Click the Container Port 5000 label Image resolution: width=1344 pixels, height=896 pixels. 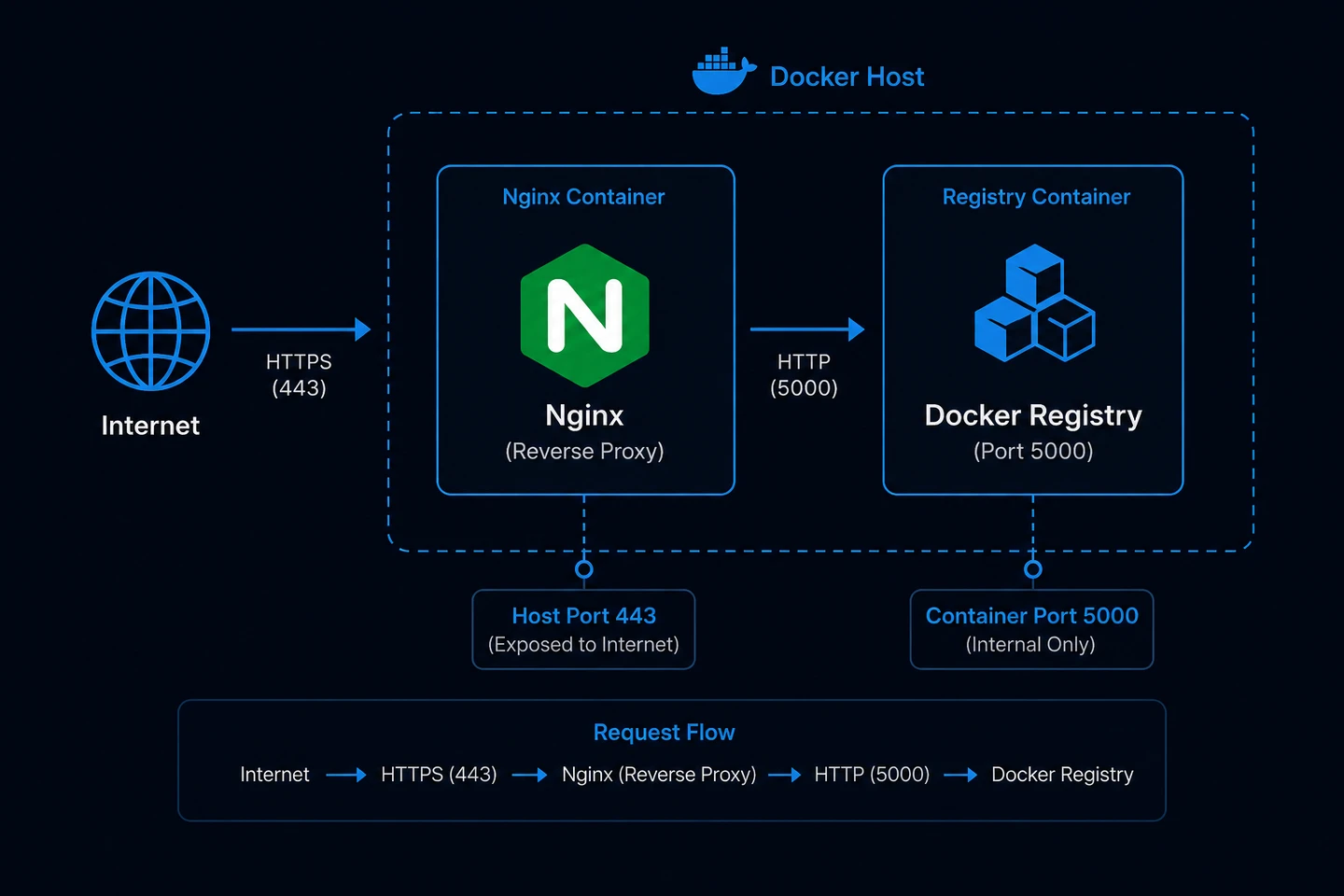[x=1031, y=616]
